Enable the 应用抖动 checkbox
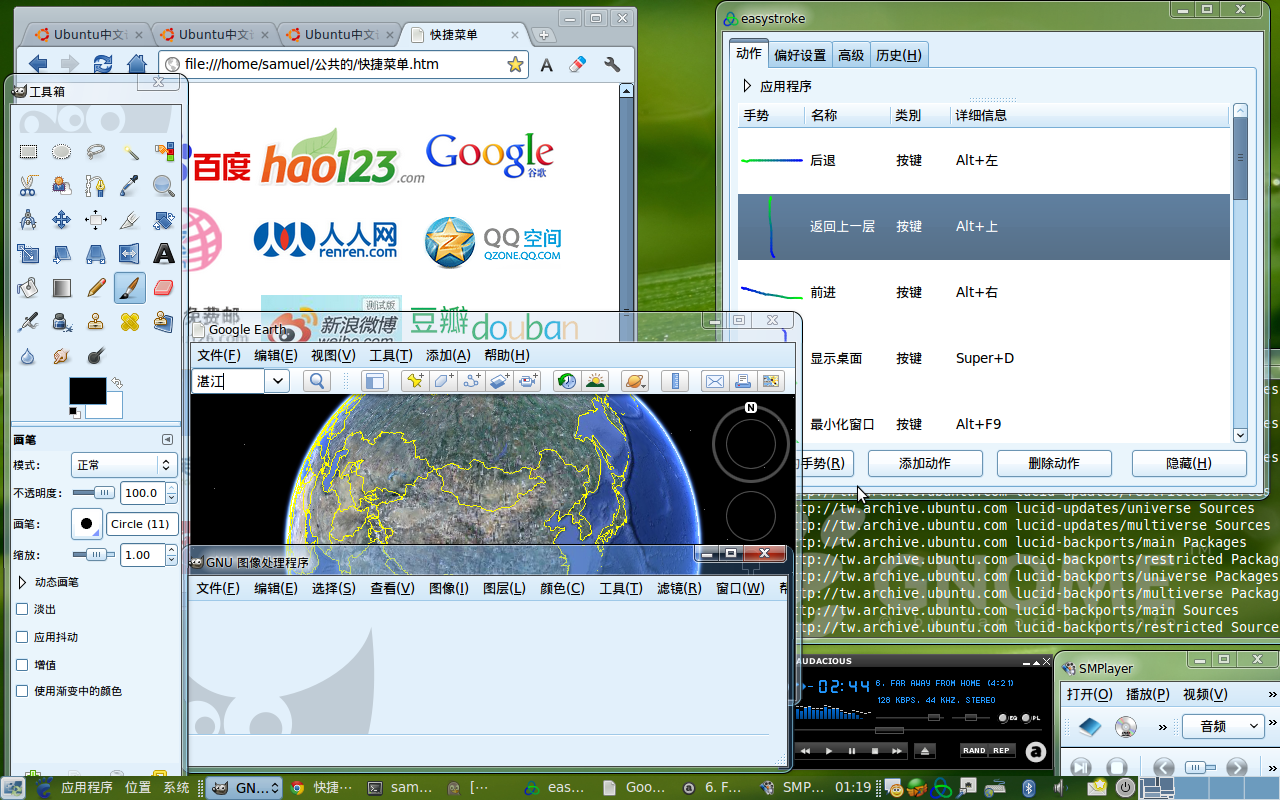This screenshot has width=1280, height=800. tap(22, 637)
